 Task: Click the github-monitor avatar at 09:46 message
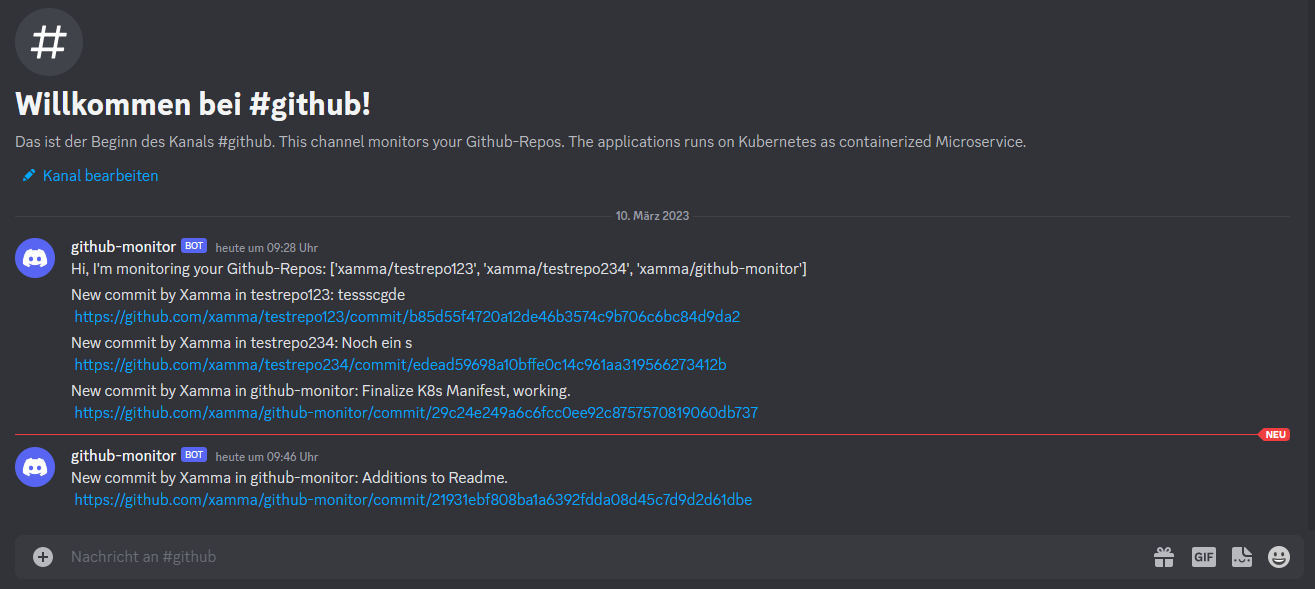(35, 467)
